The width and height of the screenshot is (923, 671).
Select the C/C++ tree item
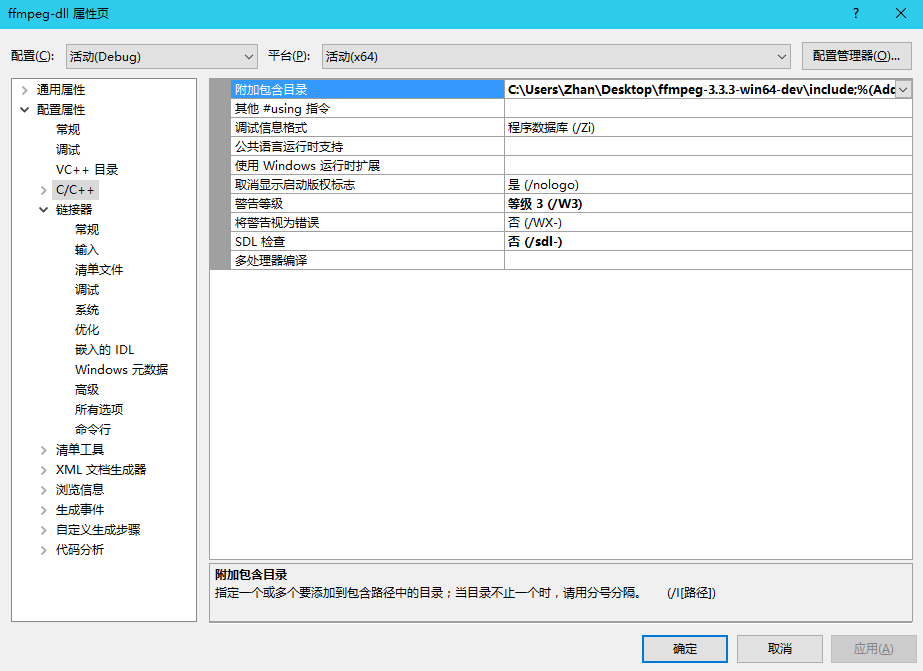[75, 190]
